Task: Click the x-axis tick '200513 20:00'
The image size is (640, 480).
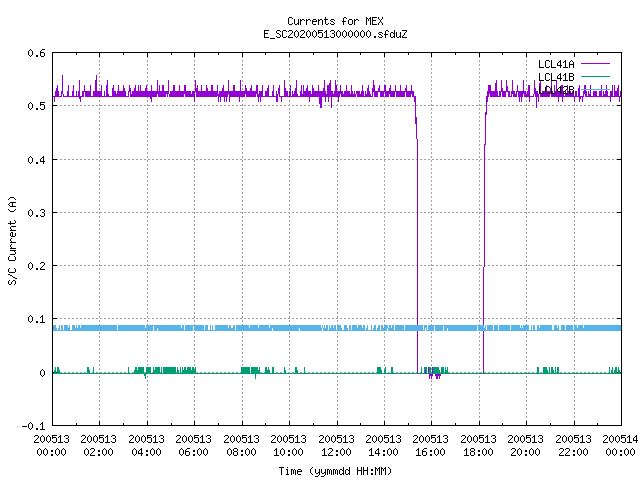Action: pyautogui.click(x=525, y=446)
